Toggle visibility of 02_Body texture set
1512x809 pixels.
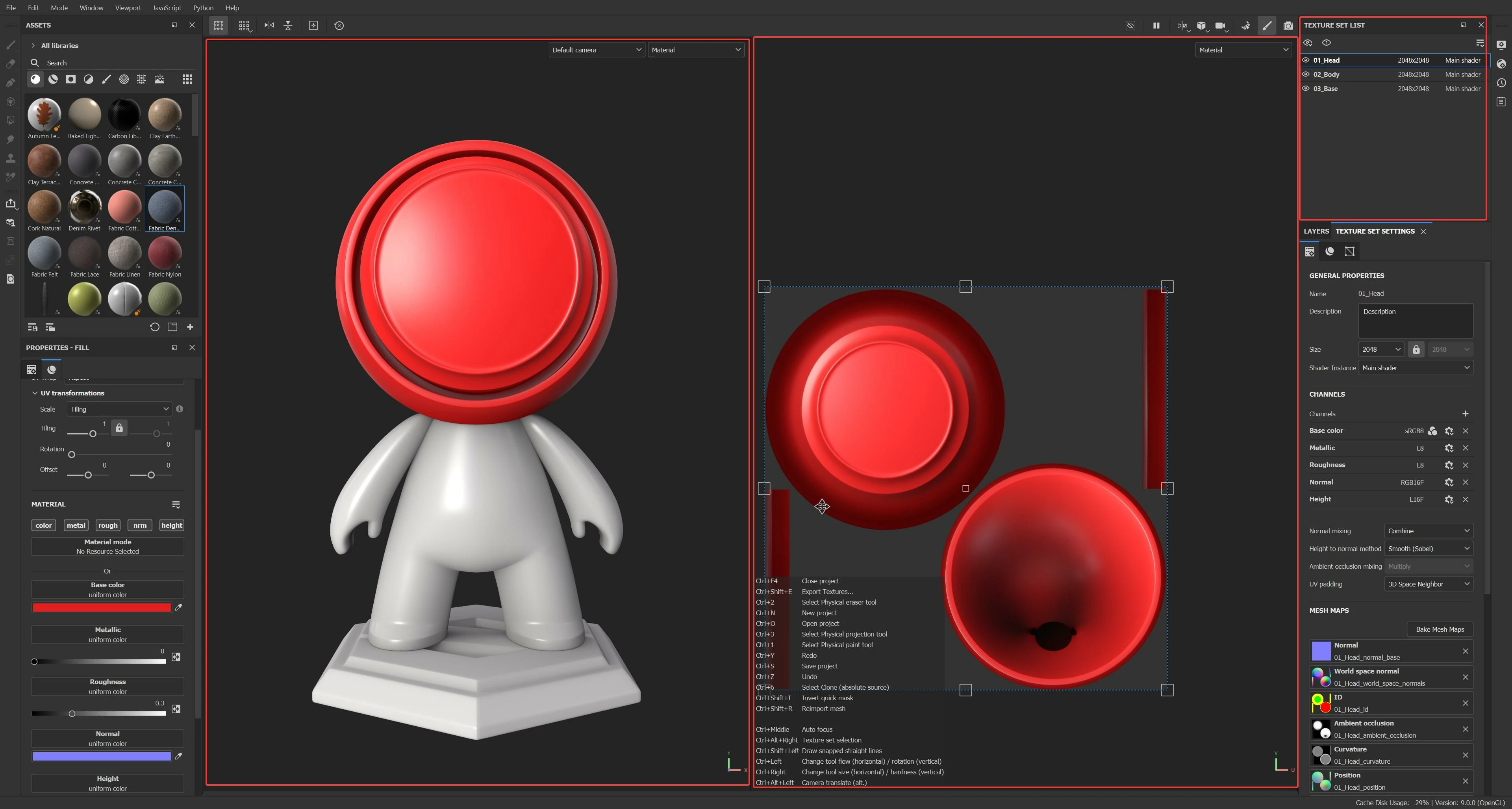pyautogui.click(x=1306, y=74)
